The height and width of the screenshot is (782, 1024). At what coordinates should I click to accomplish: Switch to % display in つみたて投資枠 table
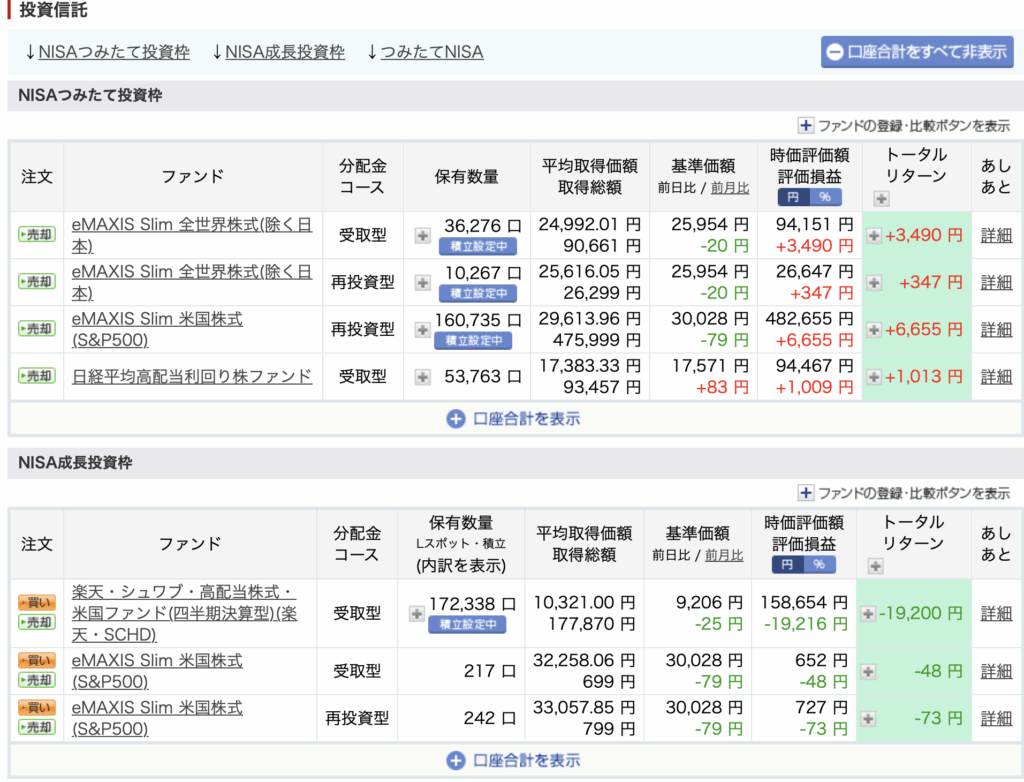point(825,197)
